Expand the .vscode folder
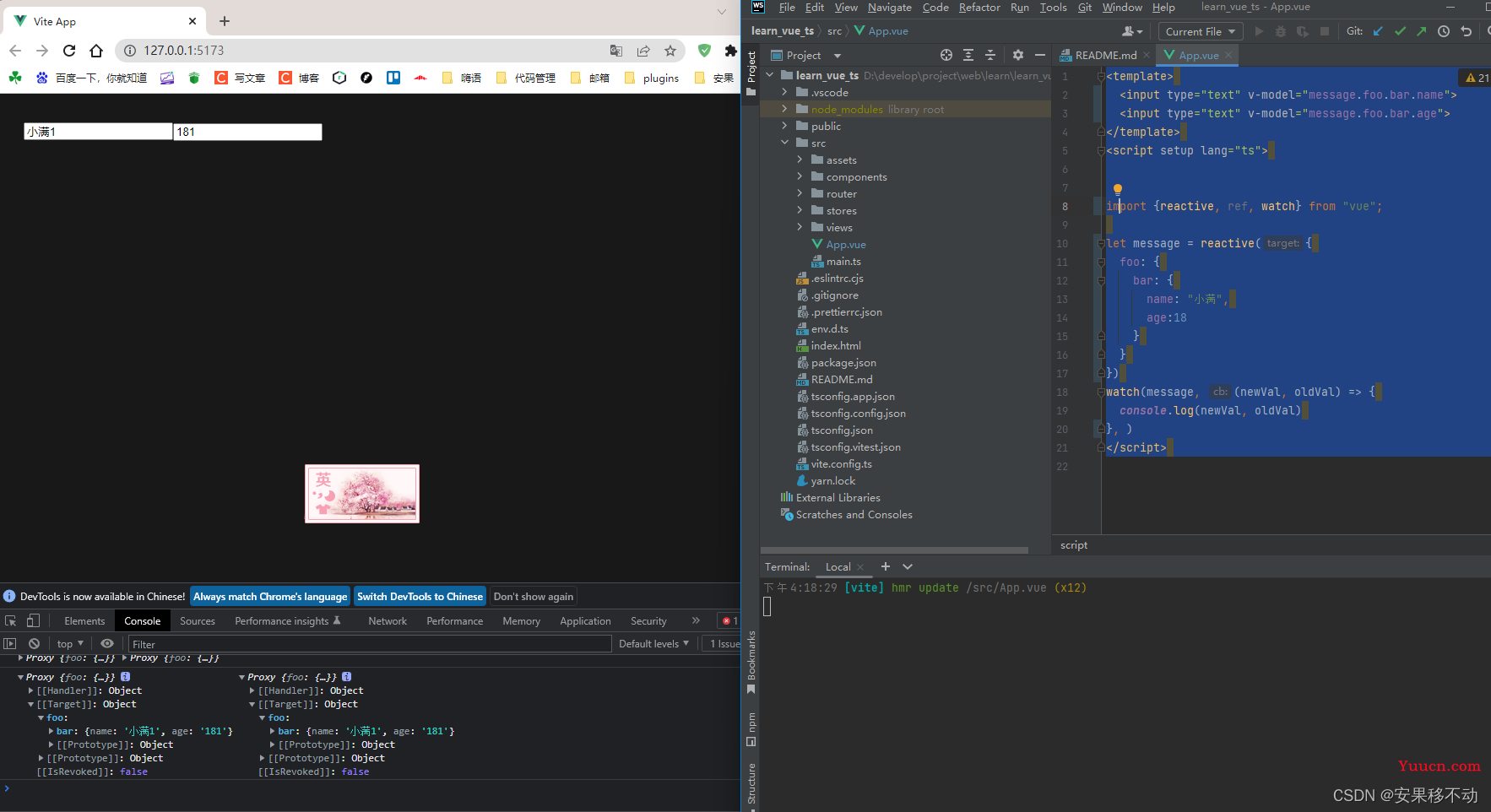The width and height of the screenshot is (1491, 812). (x=784, y=92)
